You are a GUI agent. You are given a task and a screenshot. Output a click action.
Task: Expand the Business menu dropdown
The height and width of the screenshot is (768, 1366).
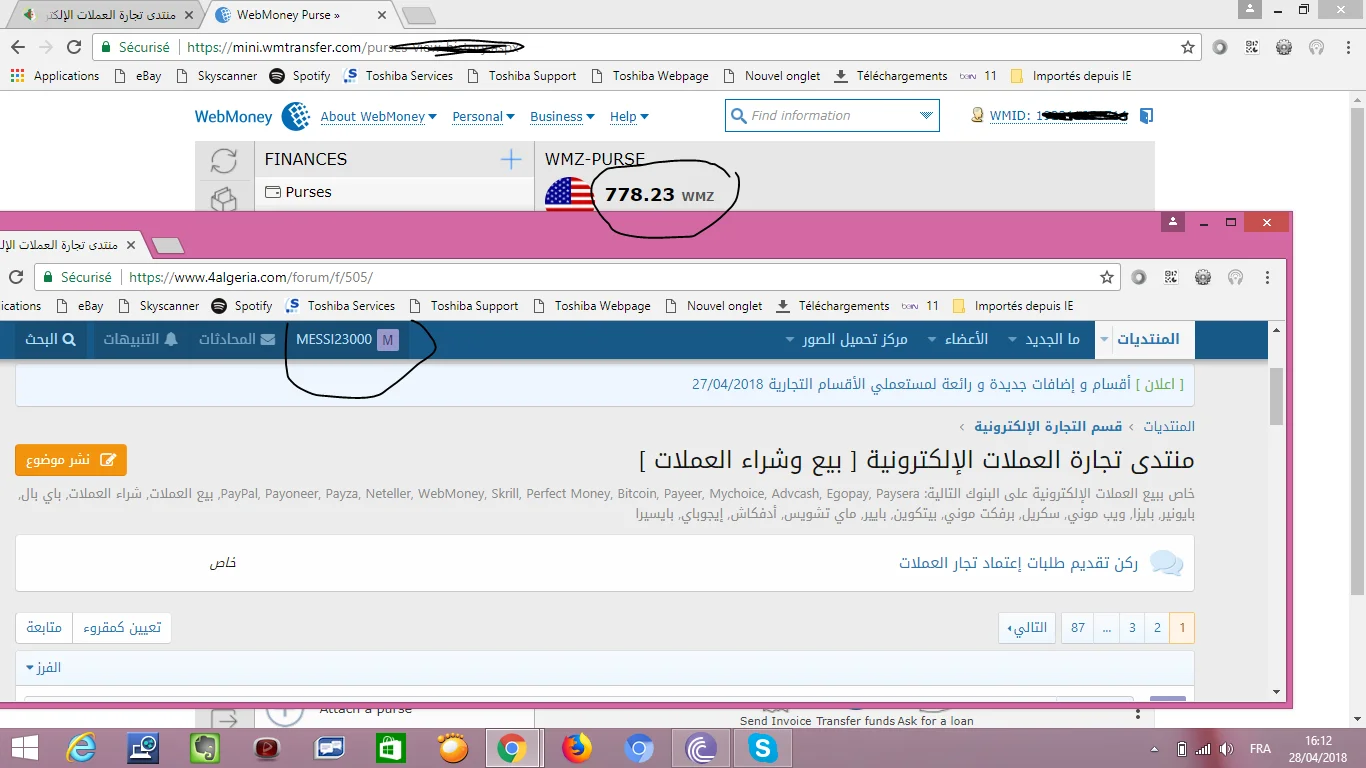(562, 116)
